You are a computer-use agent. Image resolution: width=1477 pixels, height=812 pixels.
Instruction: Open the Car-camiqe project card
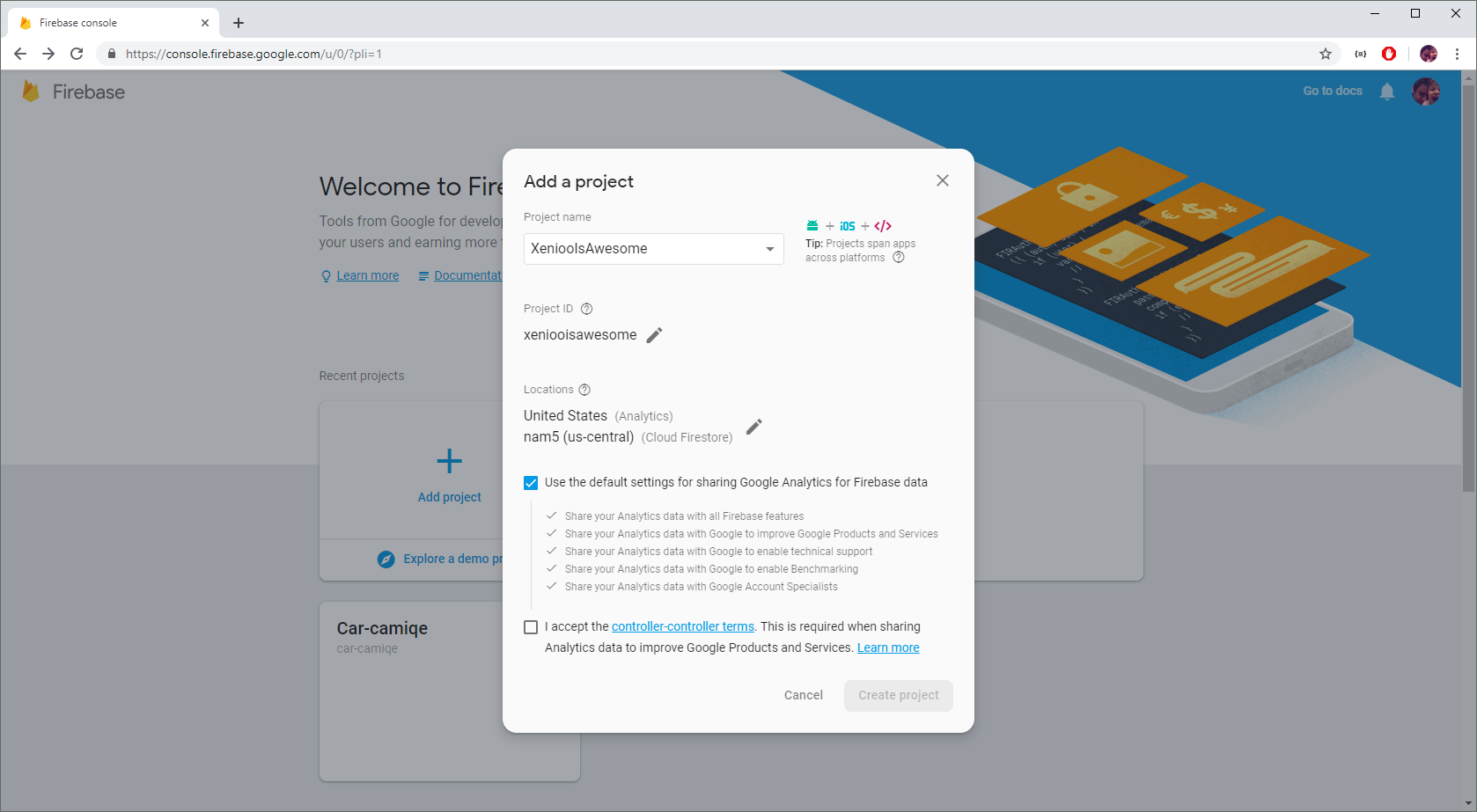[x=450, y=691]
